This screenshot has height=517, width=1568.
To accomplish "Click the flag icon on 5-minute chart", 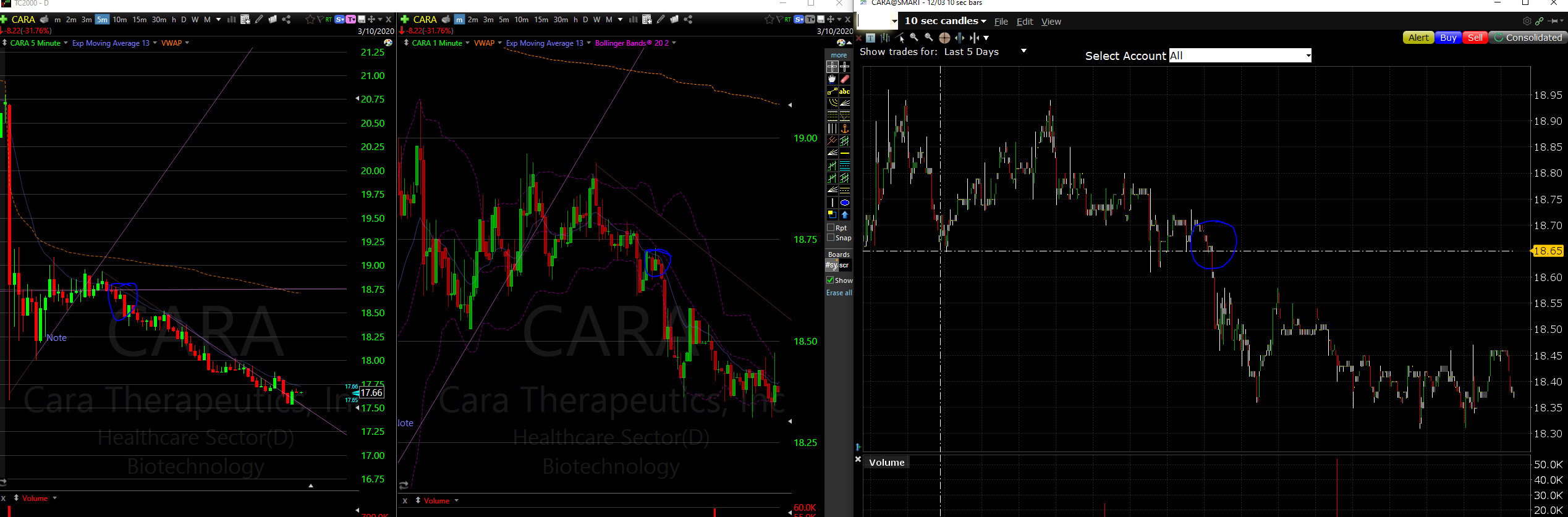I will (x=320, y=20).
